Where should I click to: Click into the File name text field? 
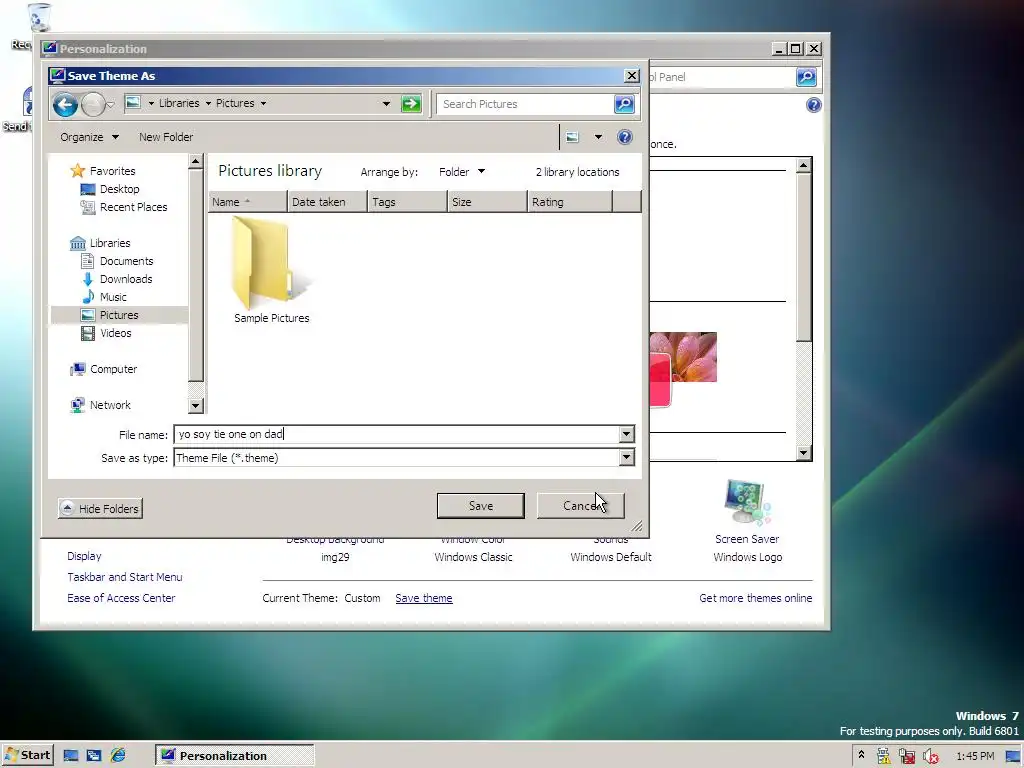(x=396, y=434)
